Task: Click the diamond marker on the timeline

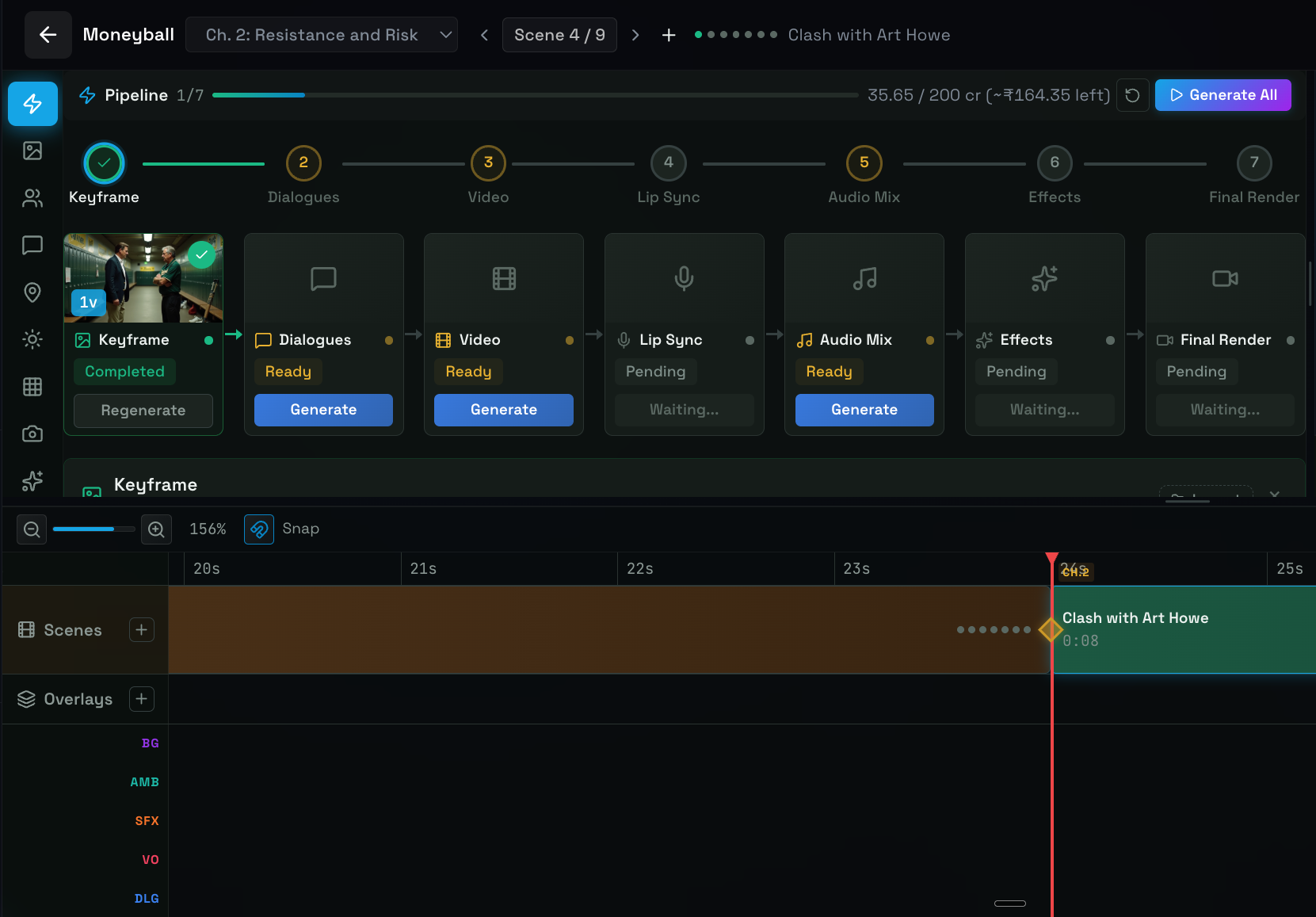Action: tap(1051, 630)
